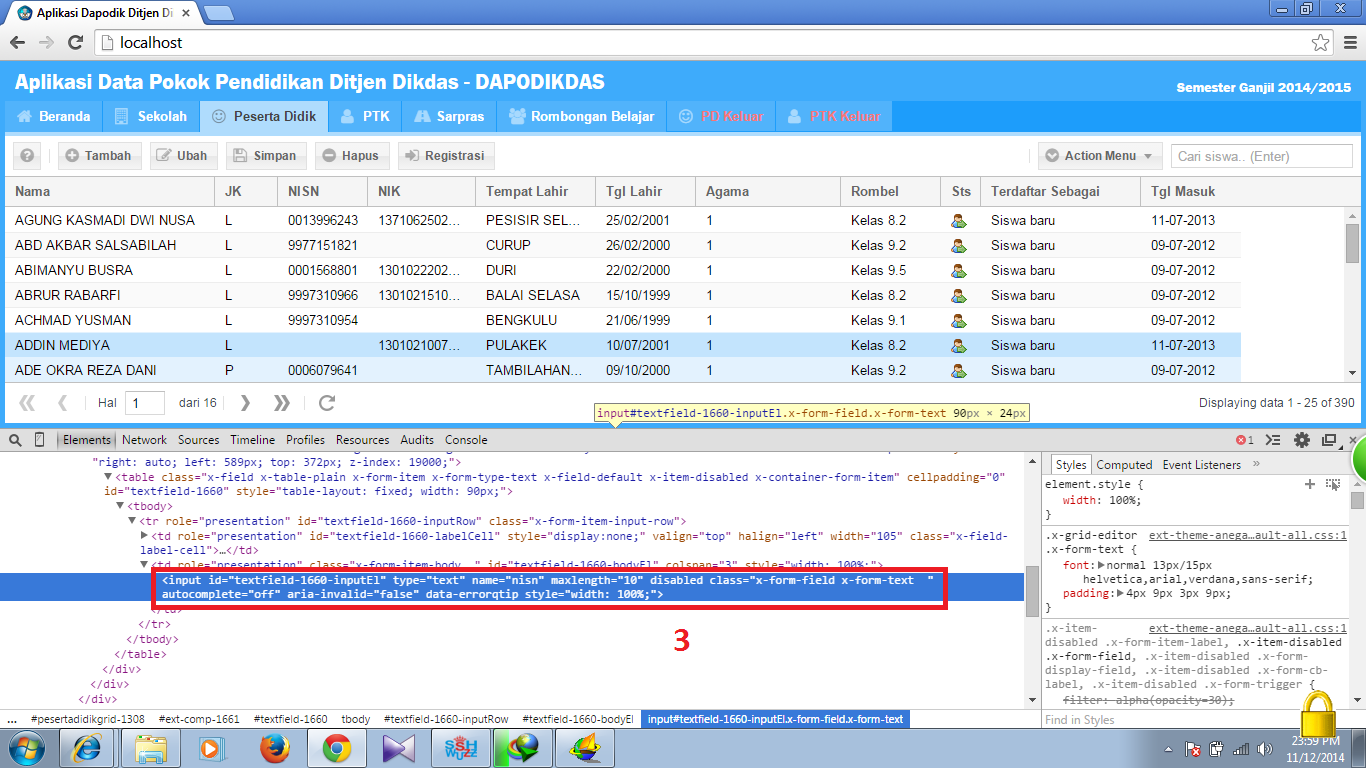
Task: Switch to the Sarpras tab
Action: (449, 116)
